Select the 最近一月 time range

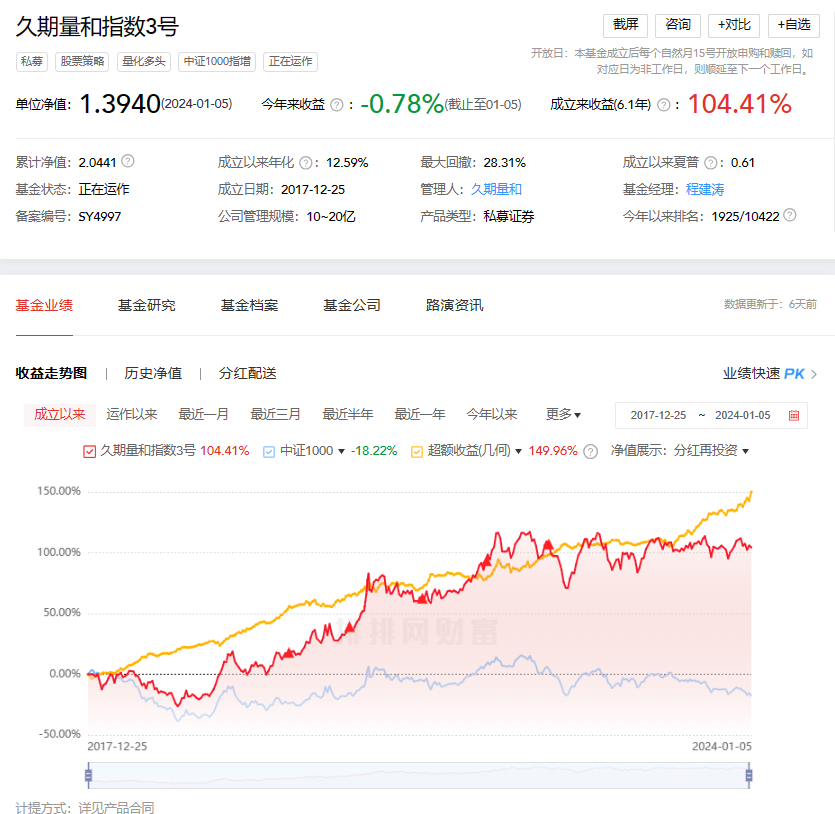tap(203, 414)
